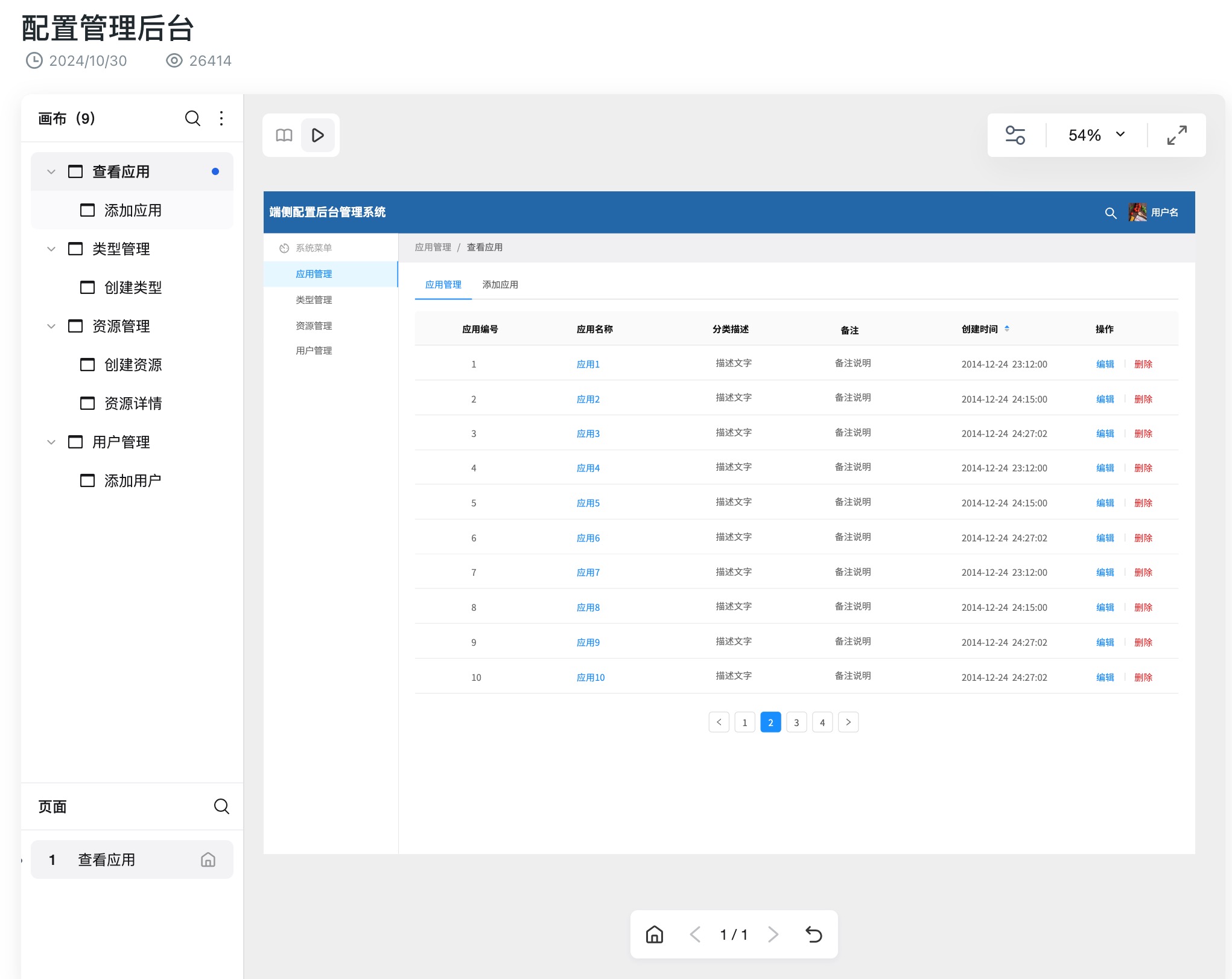Viewport: 1232px width, 979px height.
Task: Switch to the 应用管理 tab
Action: (x=443, y=285)
